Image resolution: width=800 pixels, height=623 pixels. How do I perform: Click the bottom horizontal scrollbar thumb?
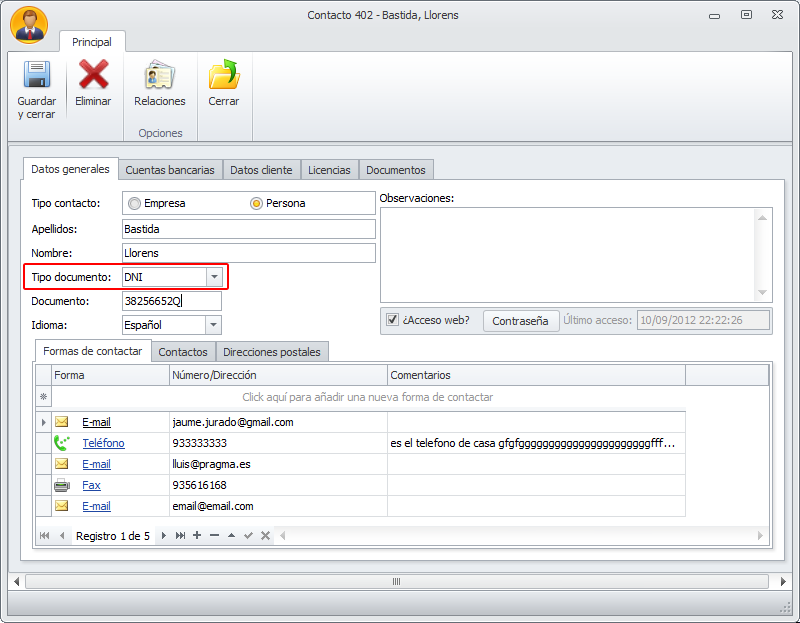396,581
